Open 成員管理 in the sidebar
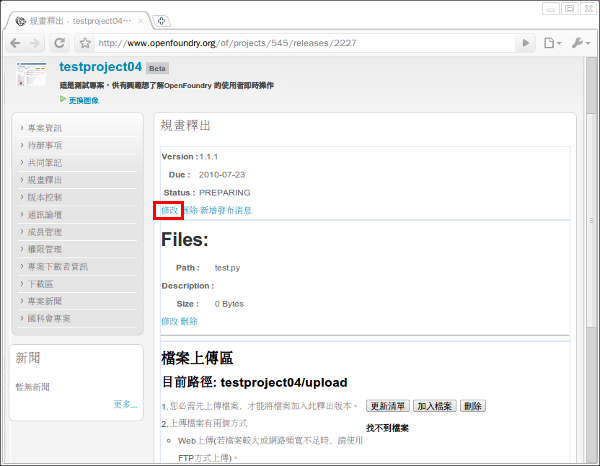 click(44, 232)
